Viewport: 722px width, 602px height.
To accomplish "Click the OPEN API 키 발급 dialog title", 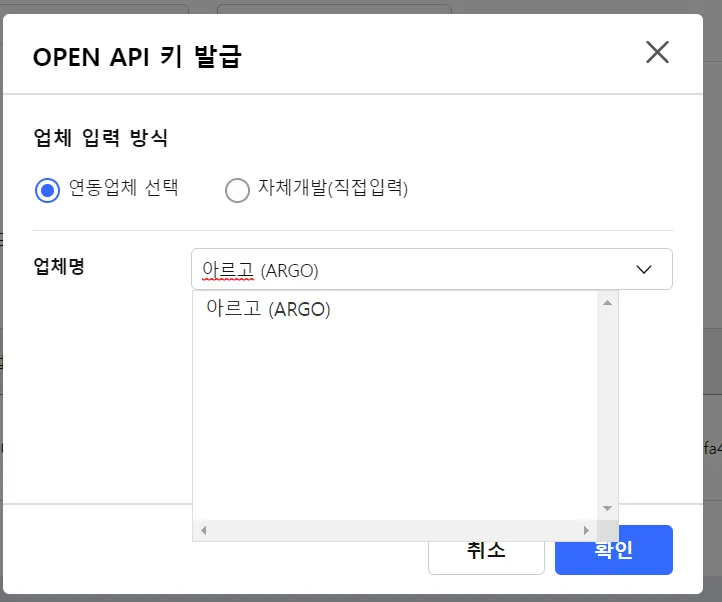I will [137, 56].
